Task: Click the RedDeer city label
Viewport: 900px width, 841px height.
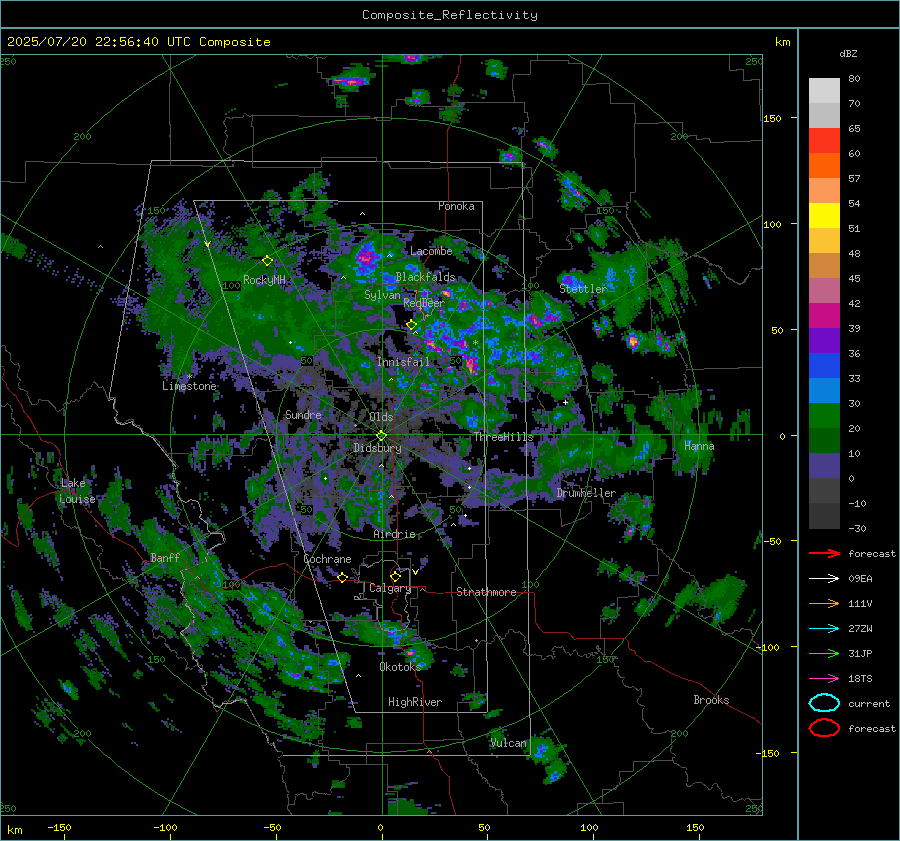Action: (424, 303)
